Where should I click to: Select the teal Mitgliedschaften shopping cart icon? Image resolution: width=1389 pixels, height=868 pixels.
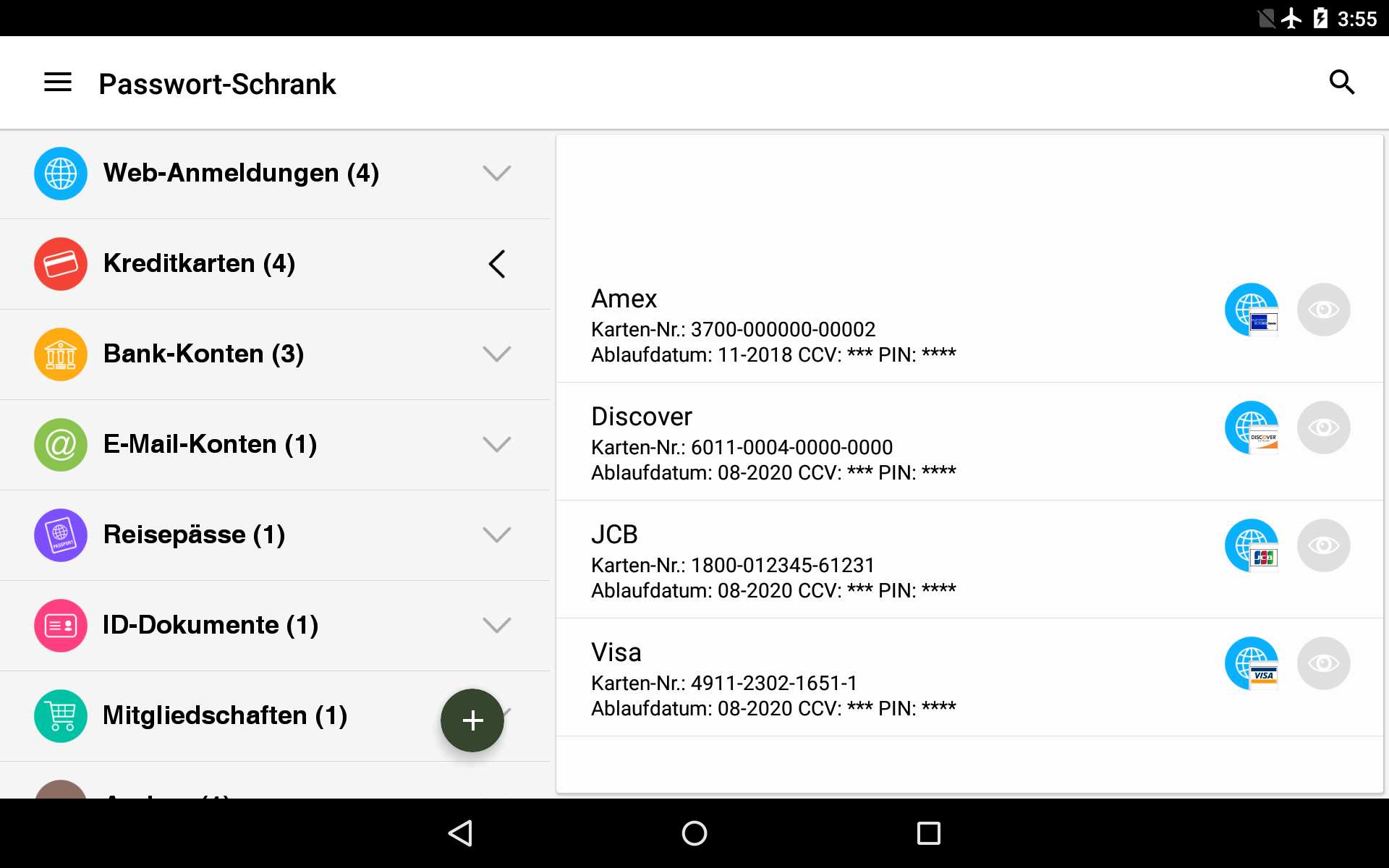point(61,716)
